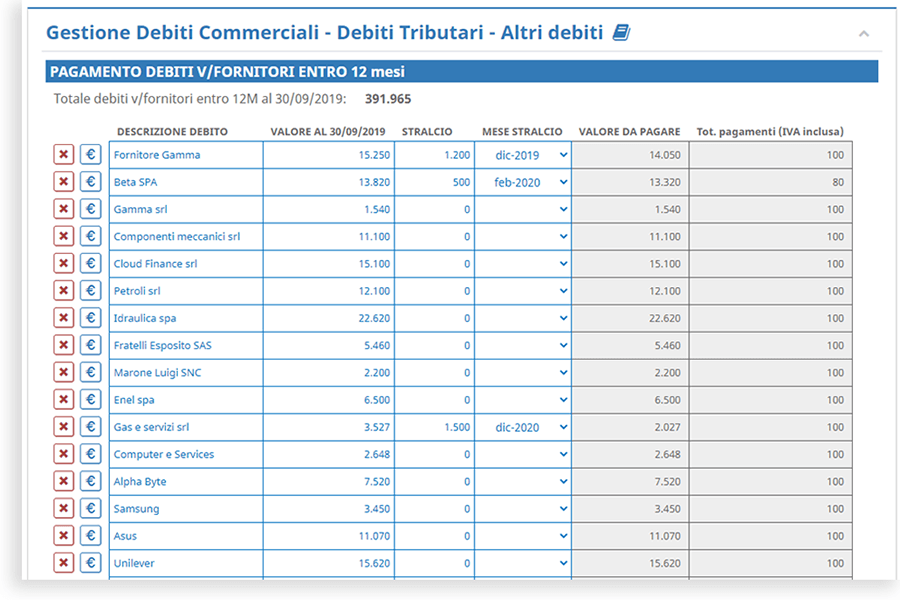The width and height of the screenshot is (900, 600).
Task: Open euro payment for Beta SPA
Action: coord(91,182)
